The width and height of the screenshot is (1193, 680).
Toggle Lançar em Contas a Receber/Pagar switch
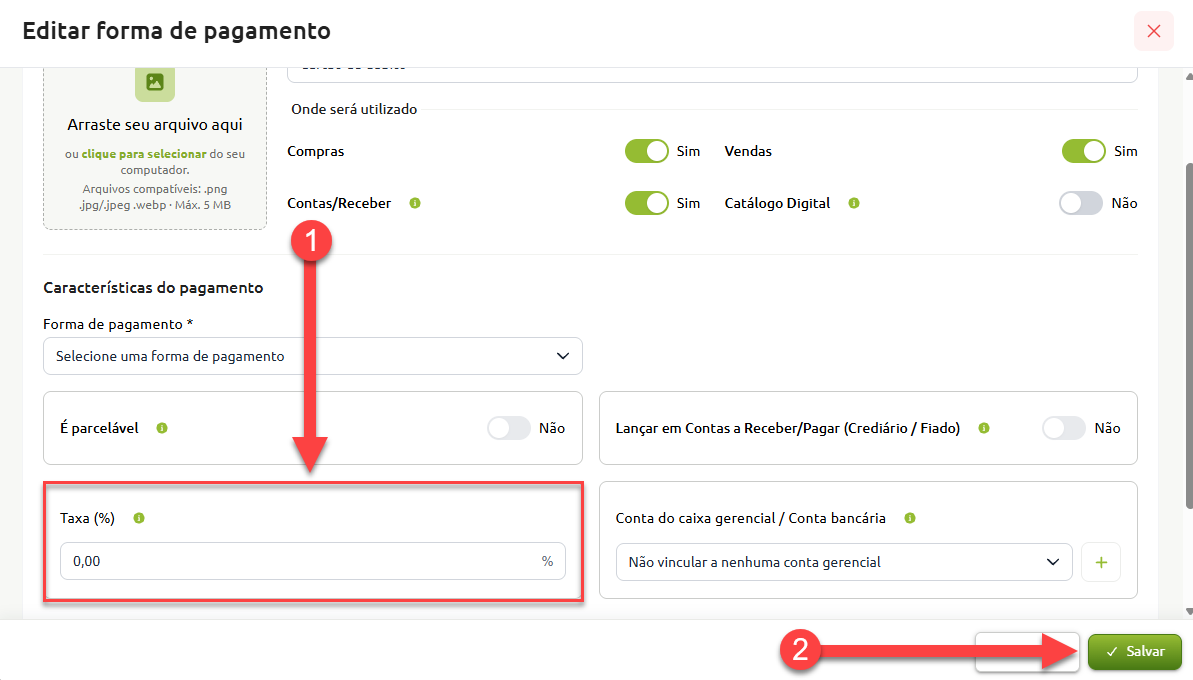click(1064, 428)
